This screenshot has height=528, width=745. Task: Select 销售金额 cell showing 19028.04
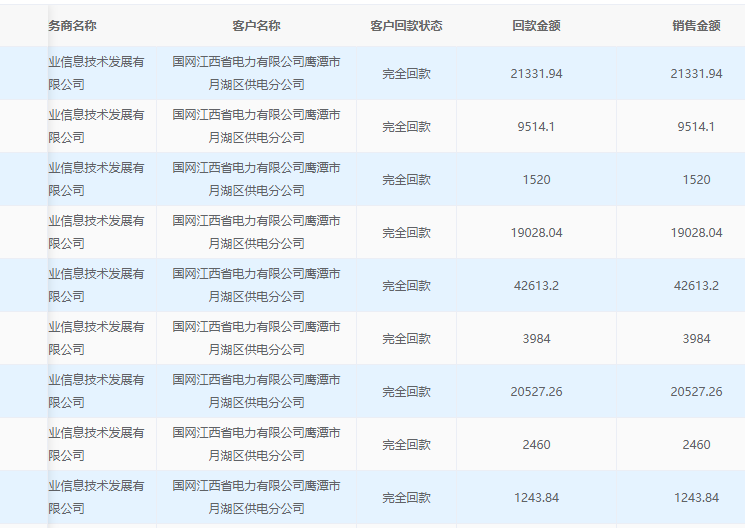click(x=697, y=233)
